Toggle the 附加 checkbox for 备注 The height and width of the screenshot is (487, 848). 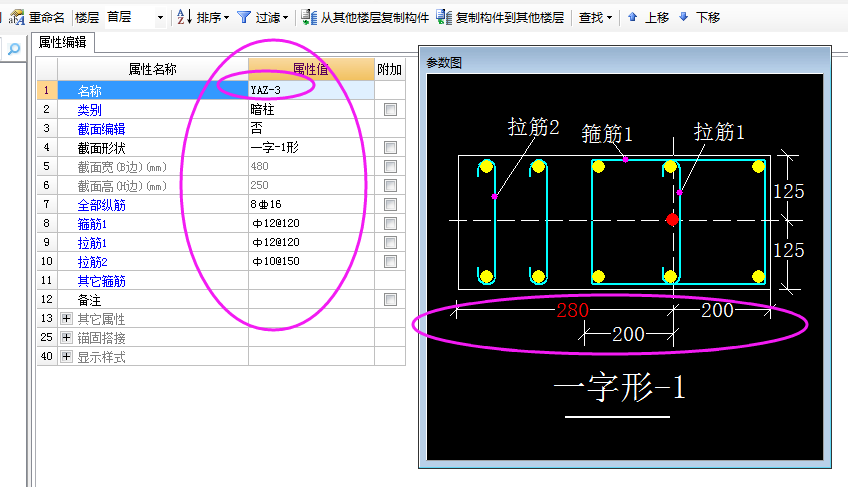click(x=390, y=299)
